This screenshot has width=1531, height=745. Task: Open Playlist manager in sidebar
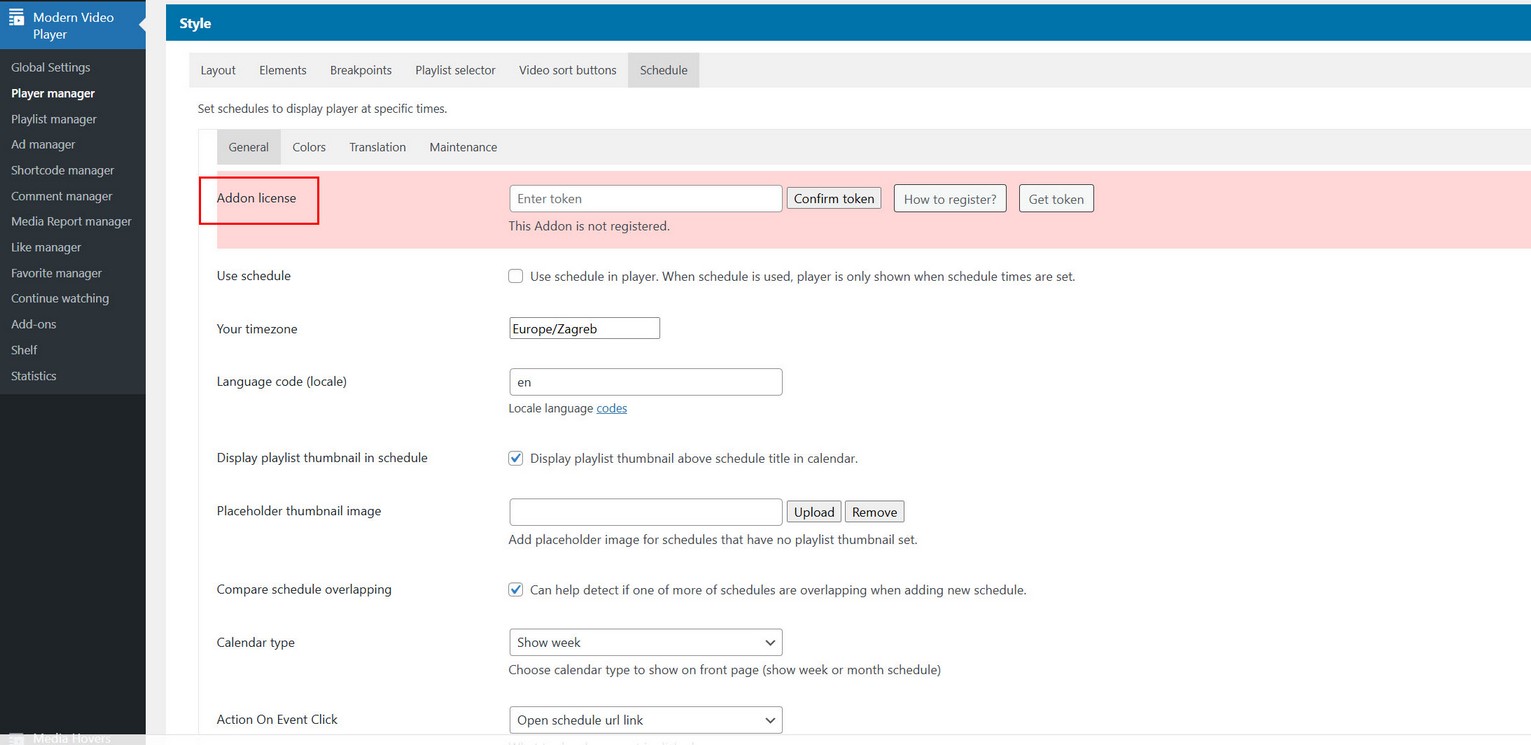[x=54, y=119]
